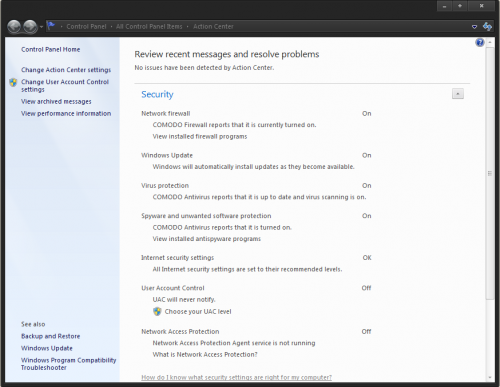This screenshot has height=387, width=500.
Task: Click the vertical scrollbar thumb
Action: click(490, 173)
